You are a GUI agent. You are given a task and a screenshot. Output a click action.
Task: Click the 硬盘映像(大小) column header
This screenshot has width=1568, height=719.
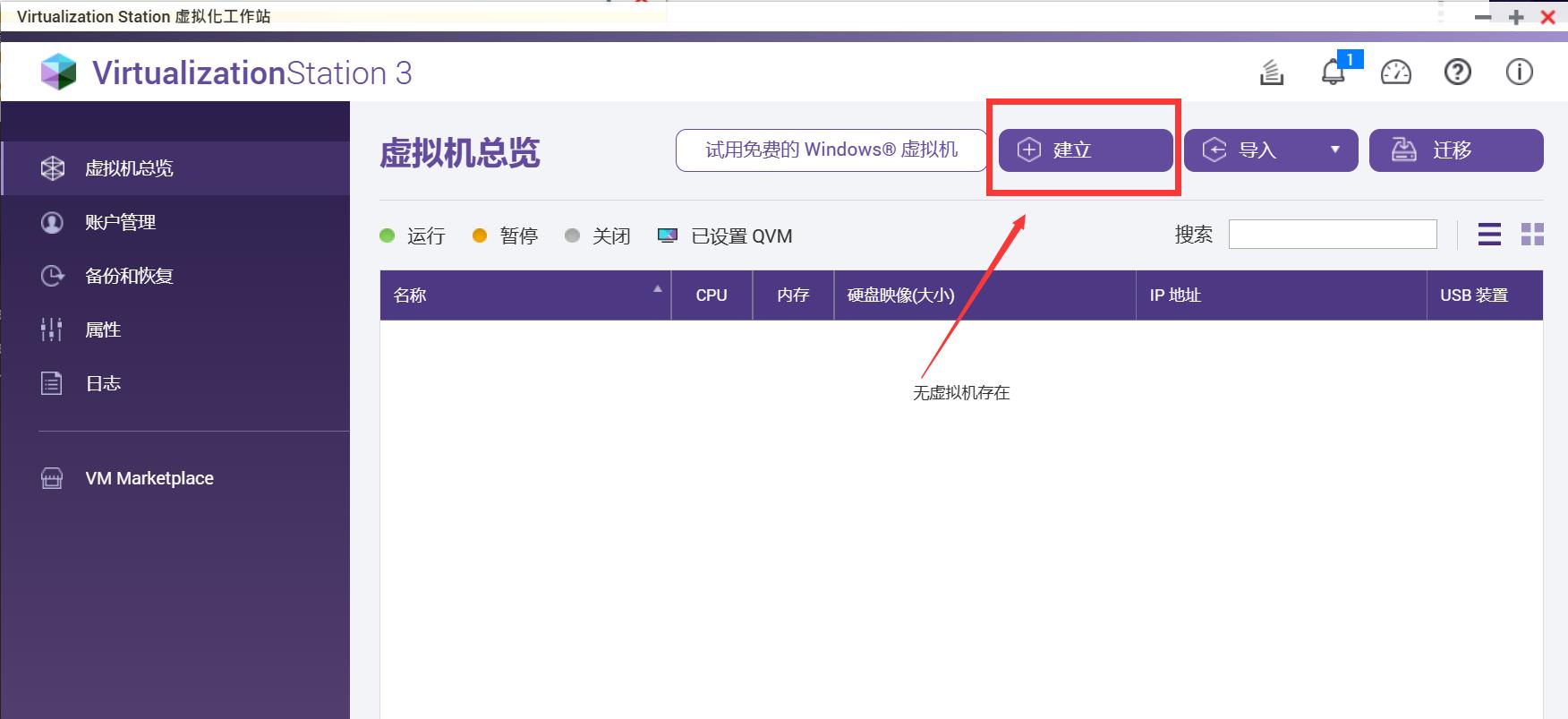click(x=900, y=295)
